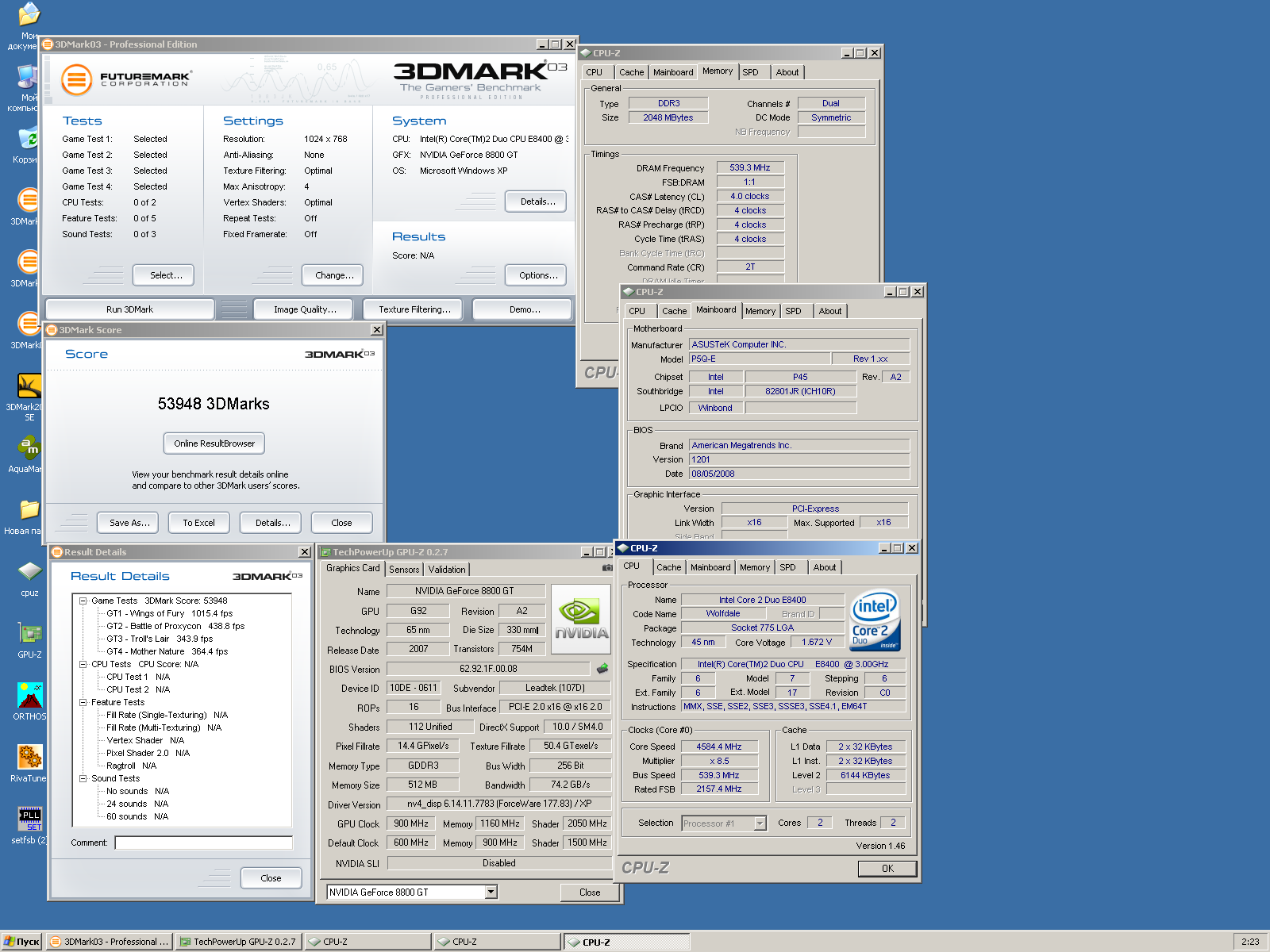Screen dimensions: 1270x952
Task: Click OK in the front CPU-Z window
Action: [x=887, y=869]
